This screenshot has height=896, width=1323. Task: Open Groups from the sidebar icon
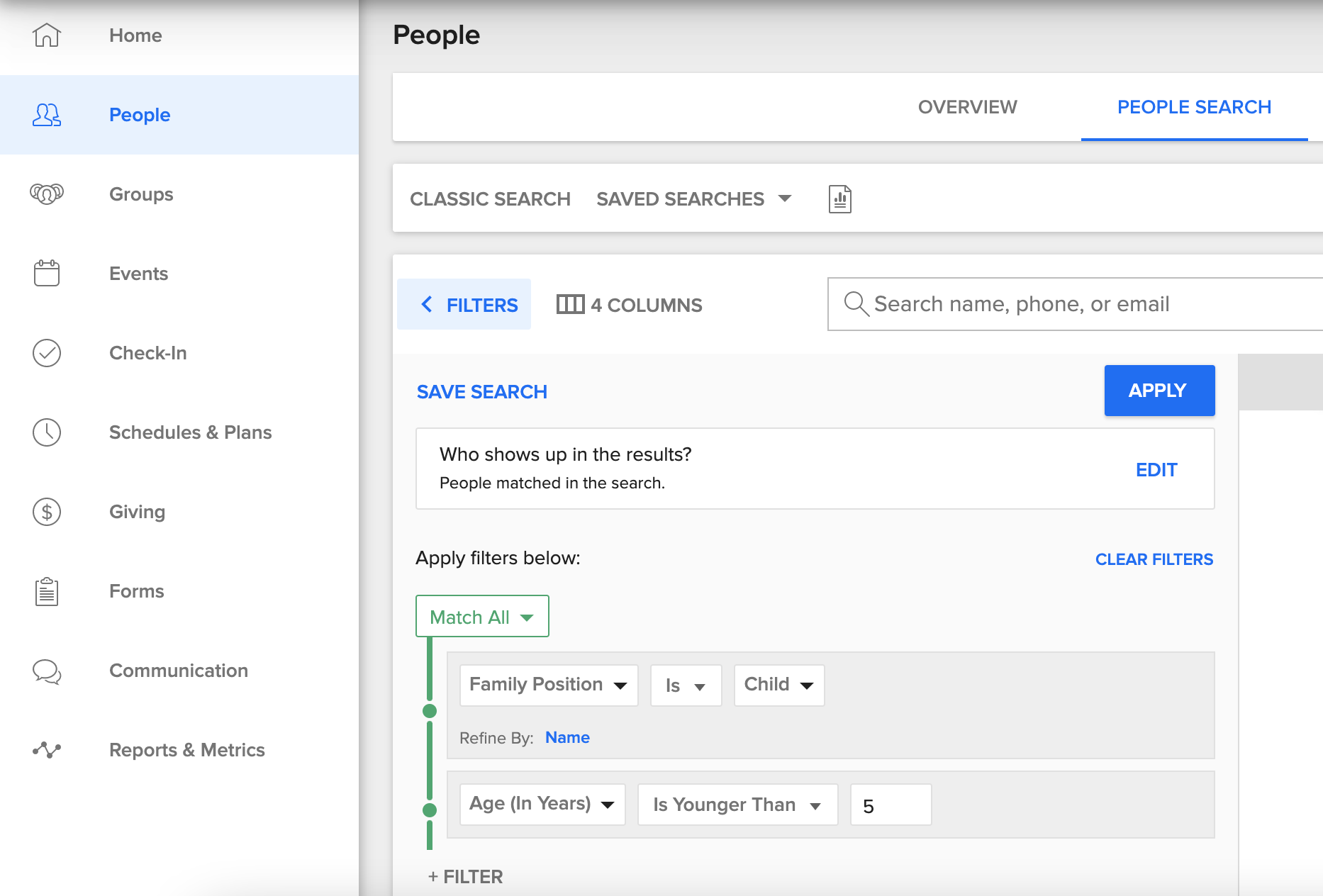point(46,194)
